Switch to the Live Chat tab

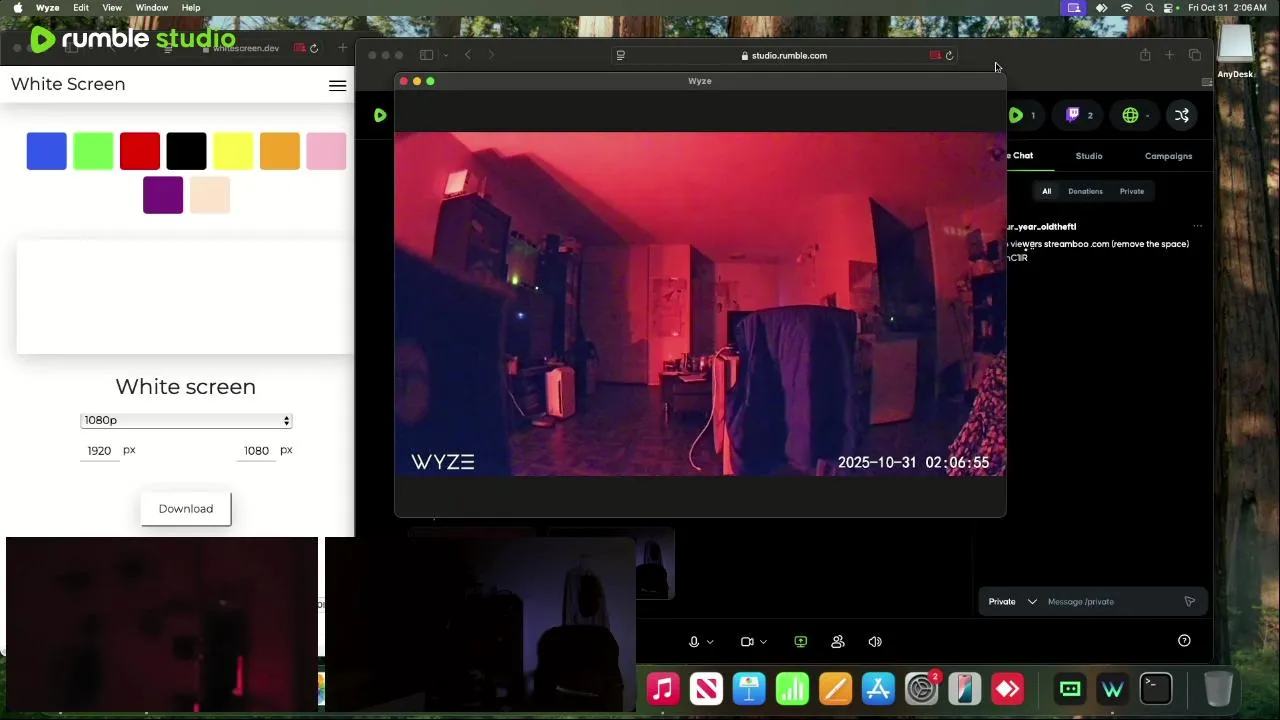(1020, 156)
